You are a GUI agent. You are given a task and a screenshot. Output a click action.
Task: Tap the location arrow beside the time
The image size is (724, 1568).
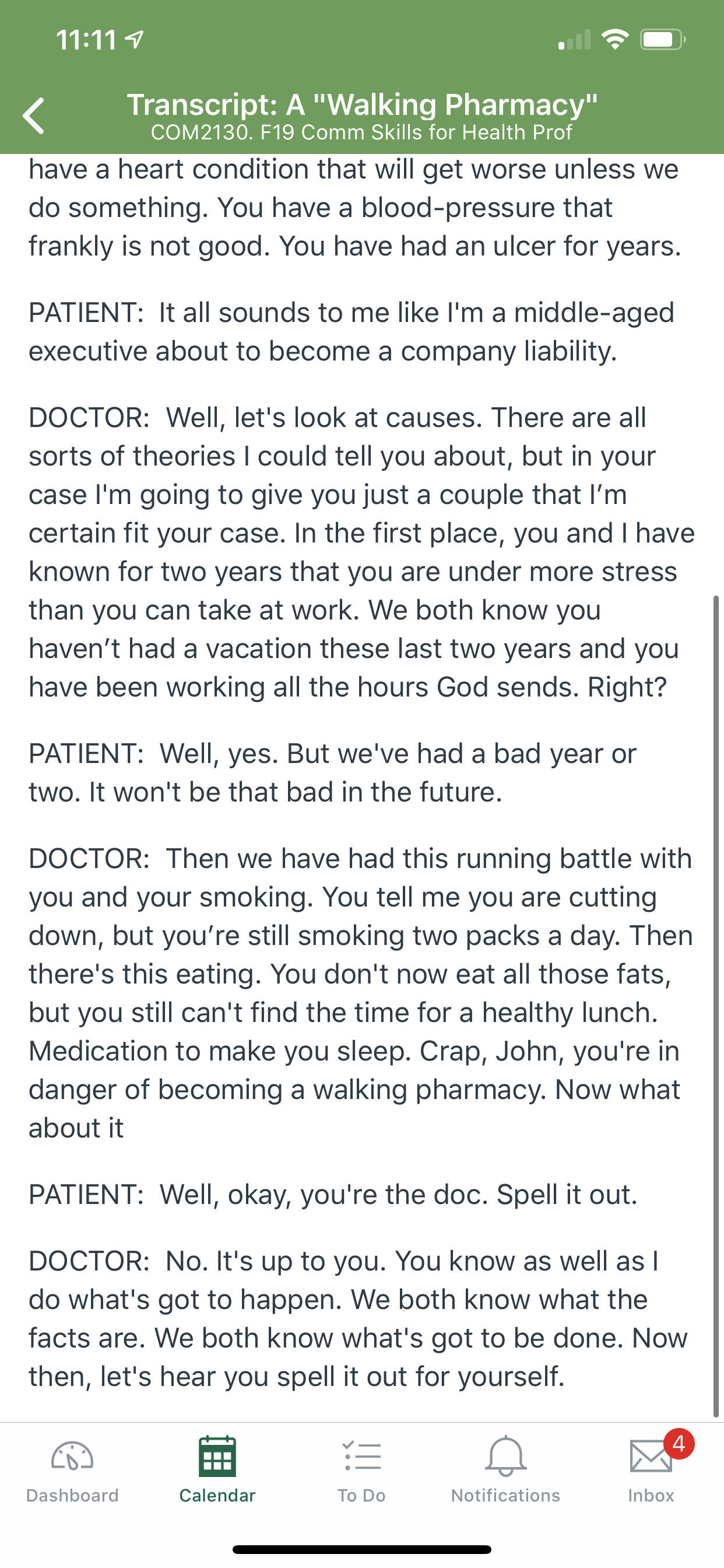[134, 40]
